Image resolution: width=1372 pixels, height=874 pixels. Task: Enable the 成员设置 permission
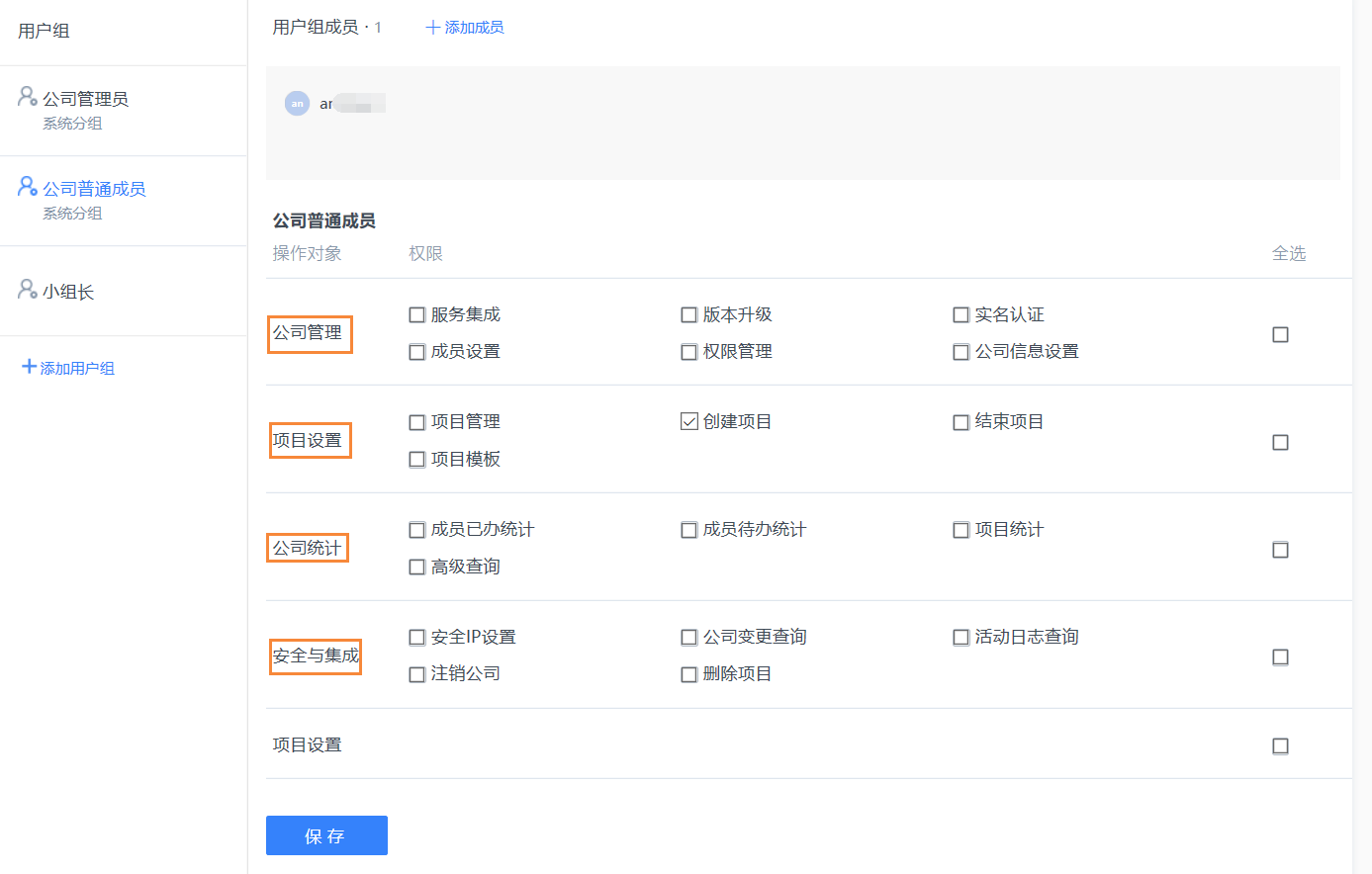417,352
